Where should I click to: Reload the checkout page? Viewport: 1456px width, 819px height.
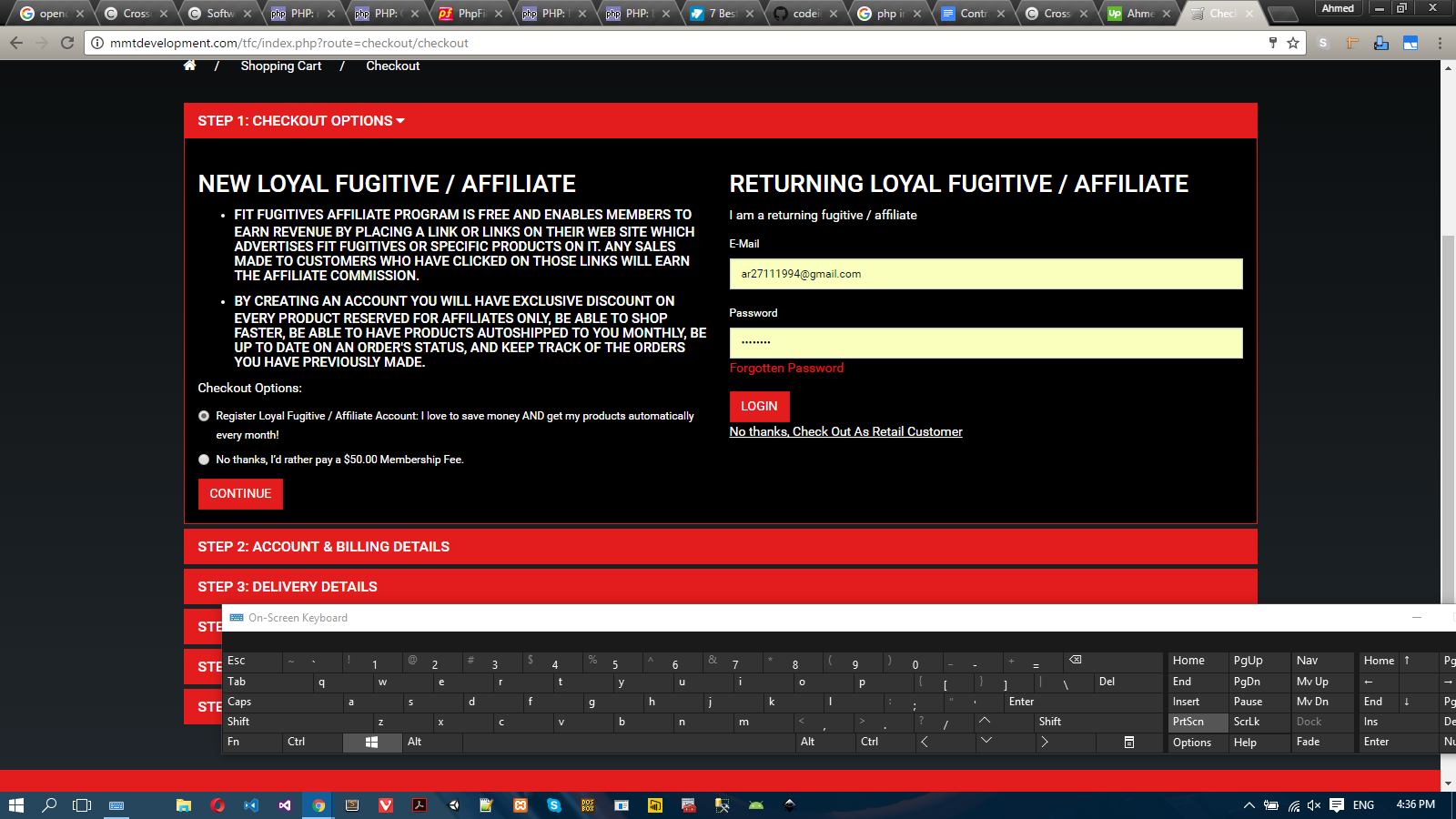tap(67, 43)
